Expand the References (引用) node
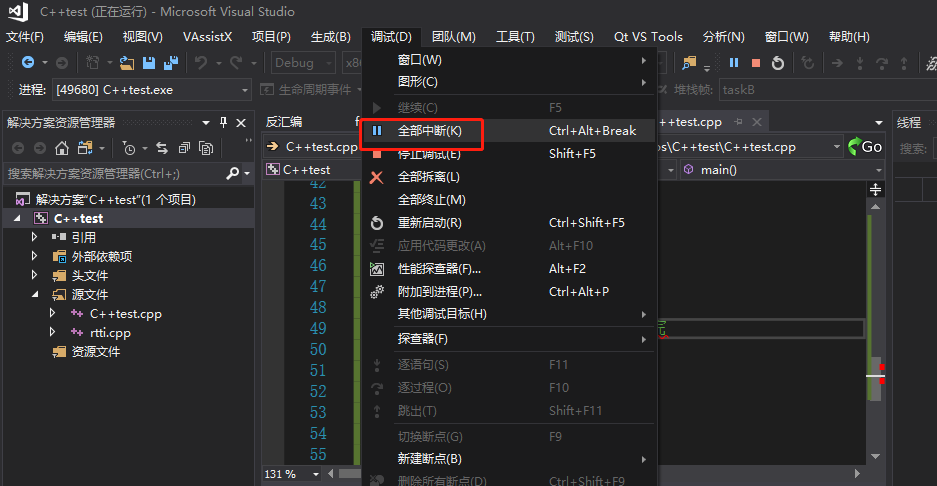The image size is (937, 486). [35, 237]
